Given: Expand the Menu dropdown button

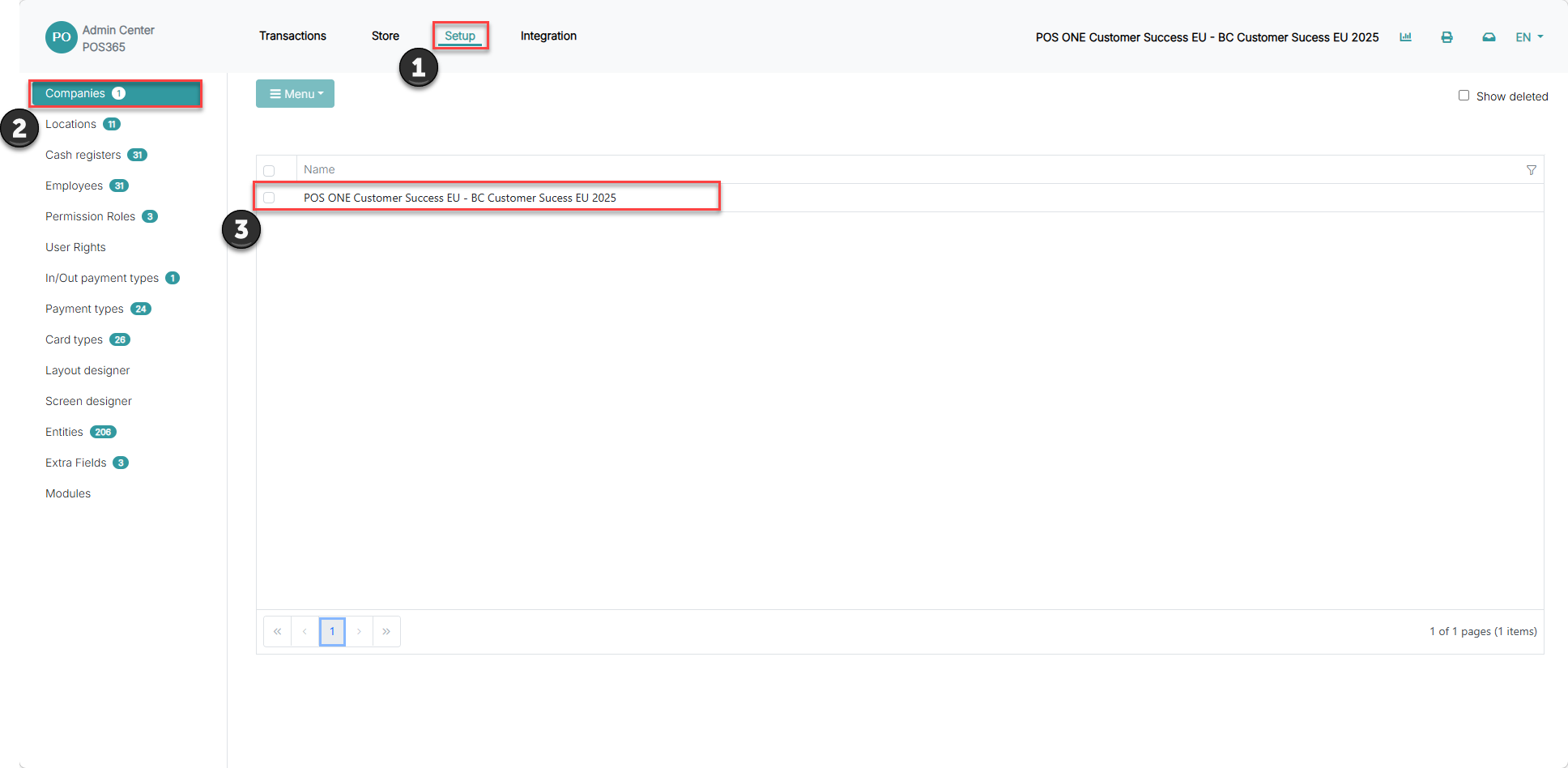Looking at the screenshot, I should coord(295,94).
